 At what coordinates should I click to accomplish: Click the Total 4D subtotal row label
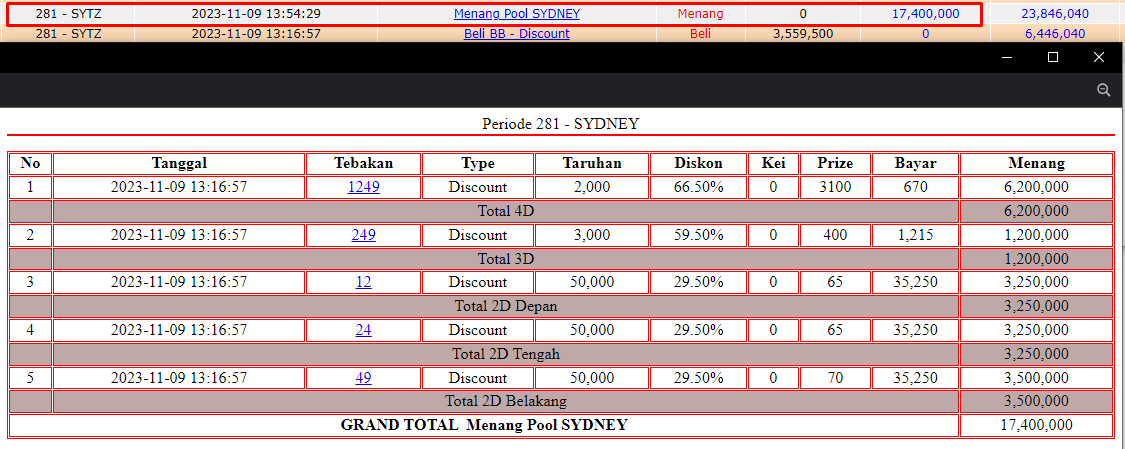click(x=507, y=212)
